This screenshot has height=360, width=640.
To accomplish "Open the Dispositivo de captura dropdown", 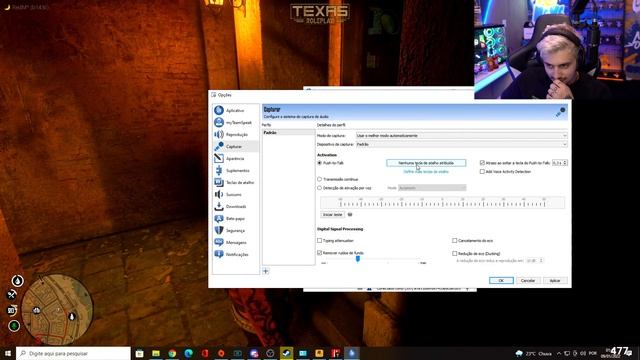I will [x=461, y=144].
